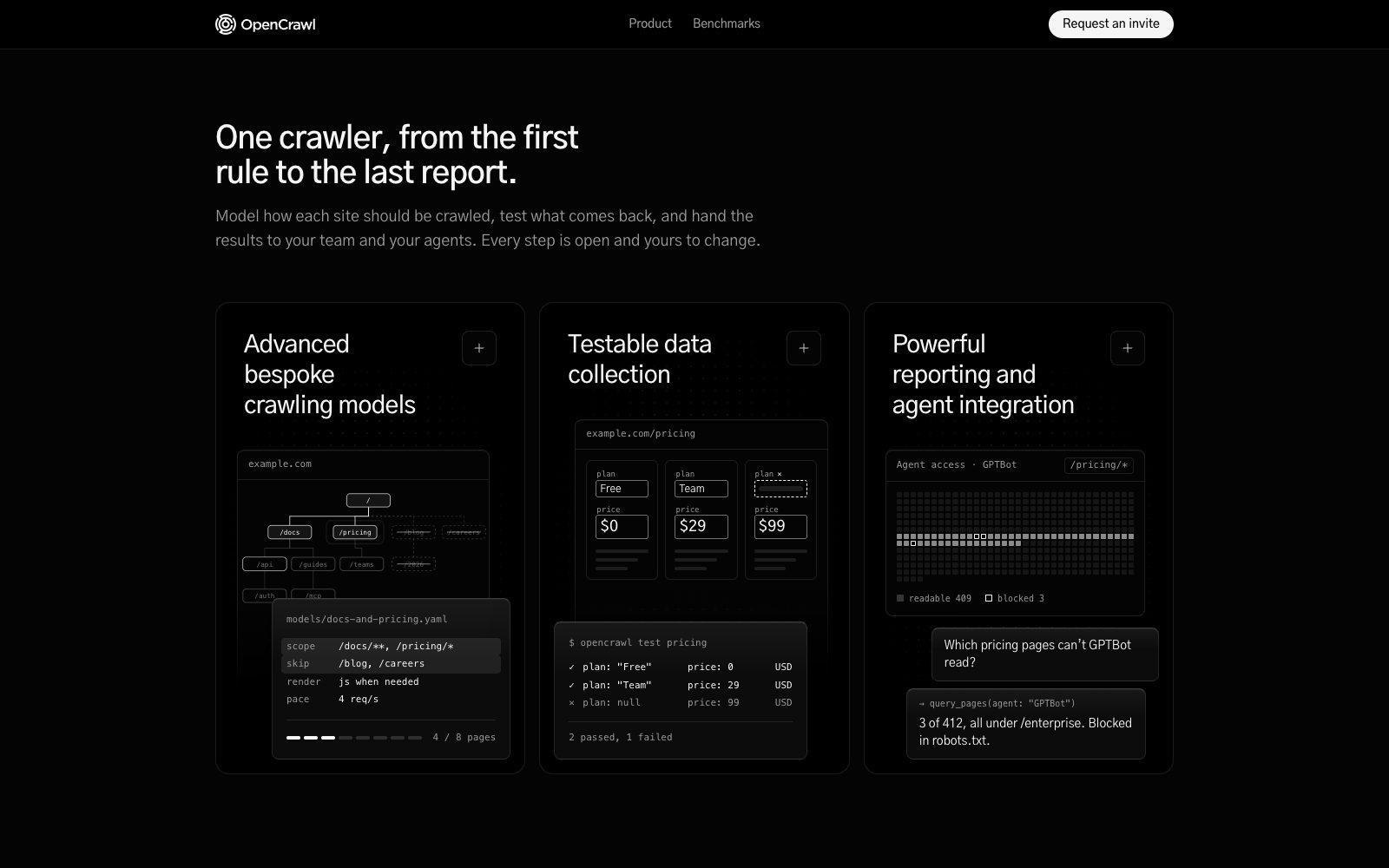Click the pace "4 req/s" row

pos(391,699)
